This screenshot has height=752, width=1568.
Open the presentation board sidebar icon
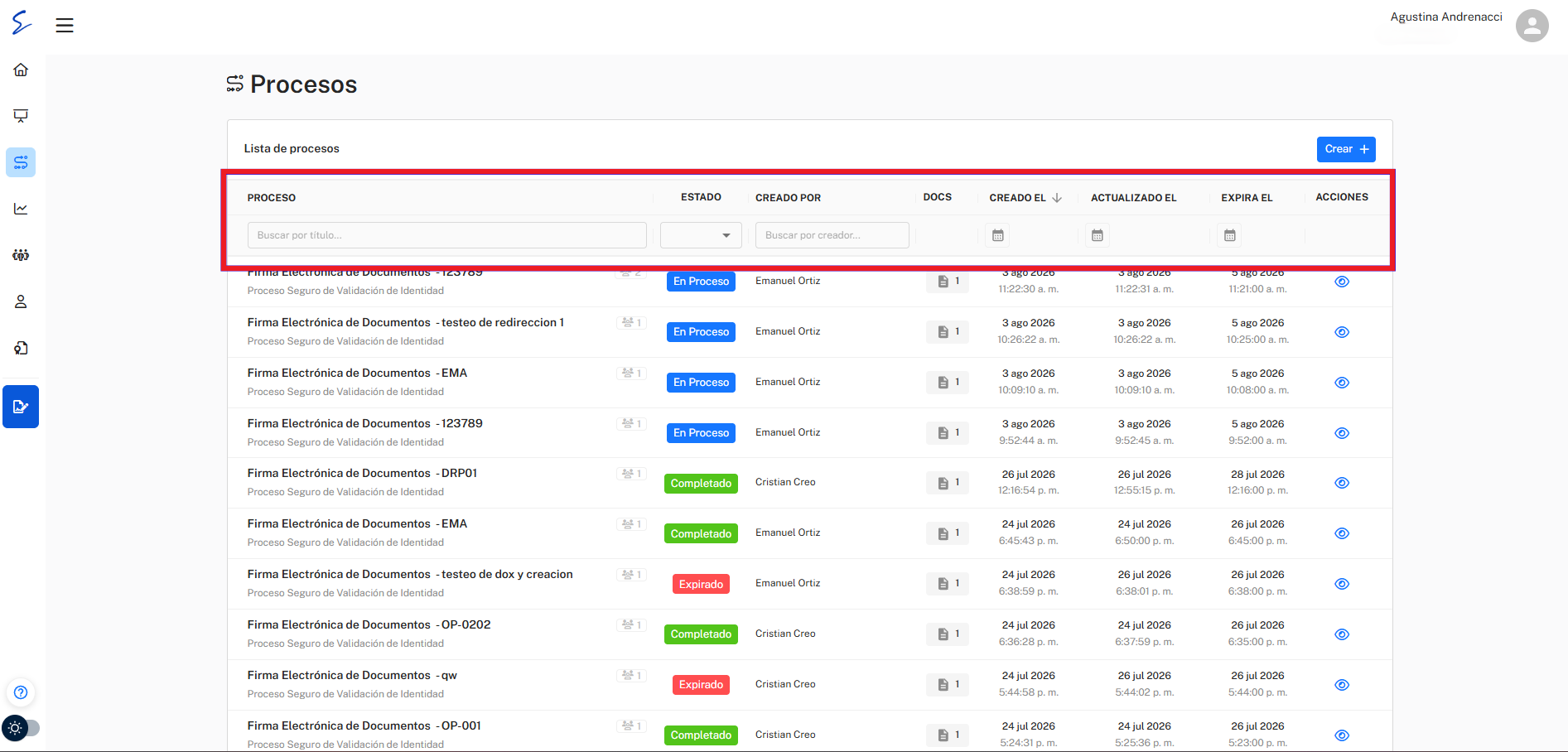point(21,116)
